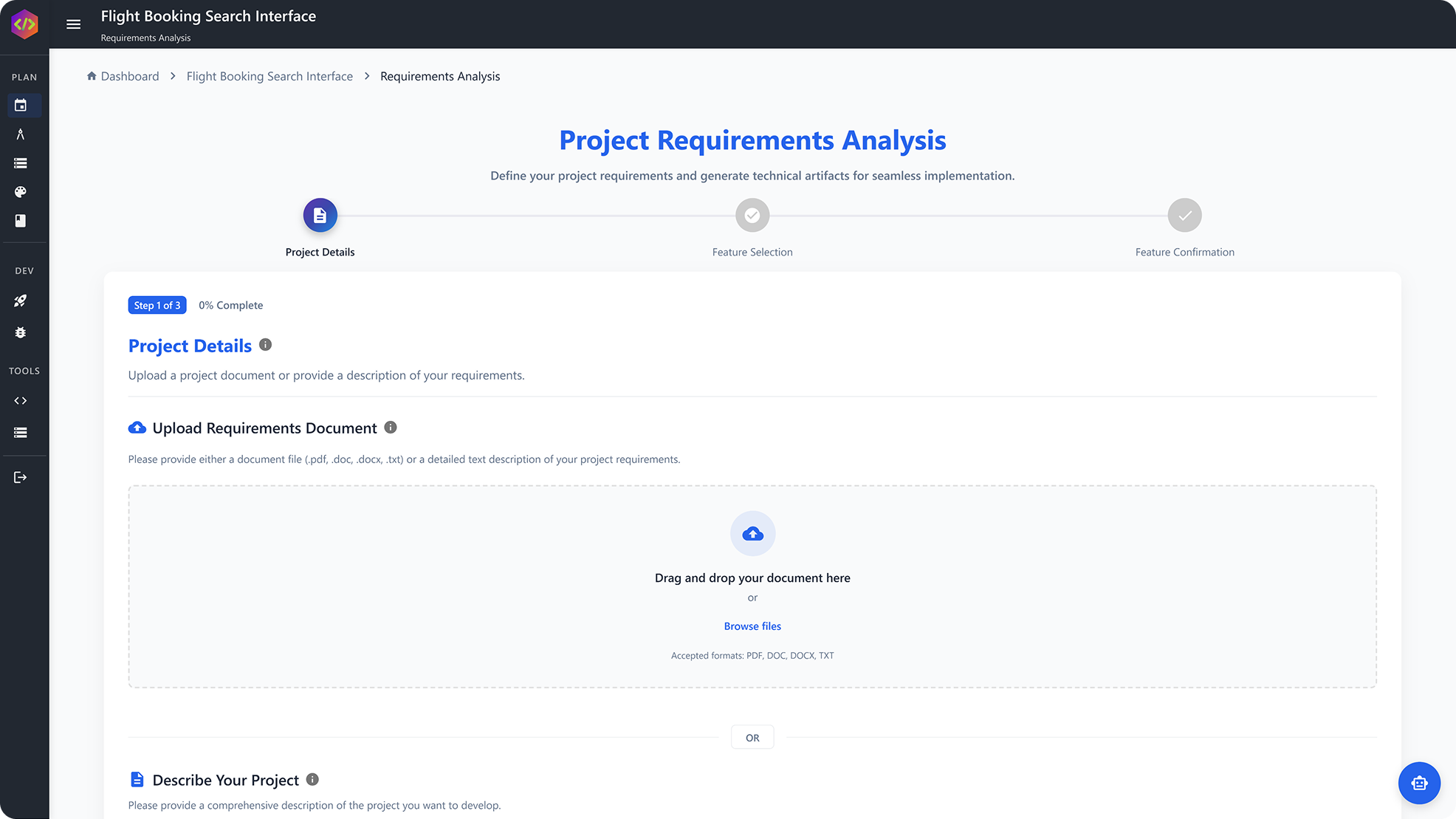Open the bug icon under DEV
Image resolution: width=1456 pixels, height=819 pixels.
coord(21,333)
